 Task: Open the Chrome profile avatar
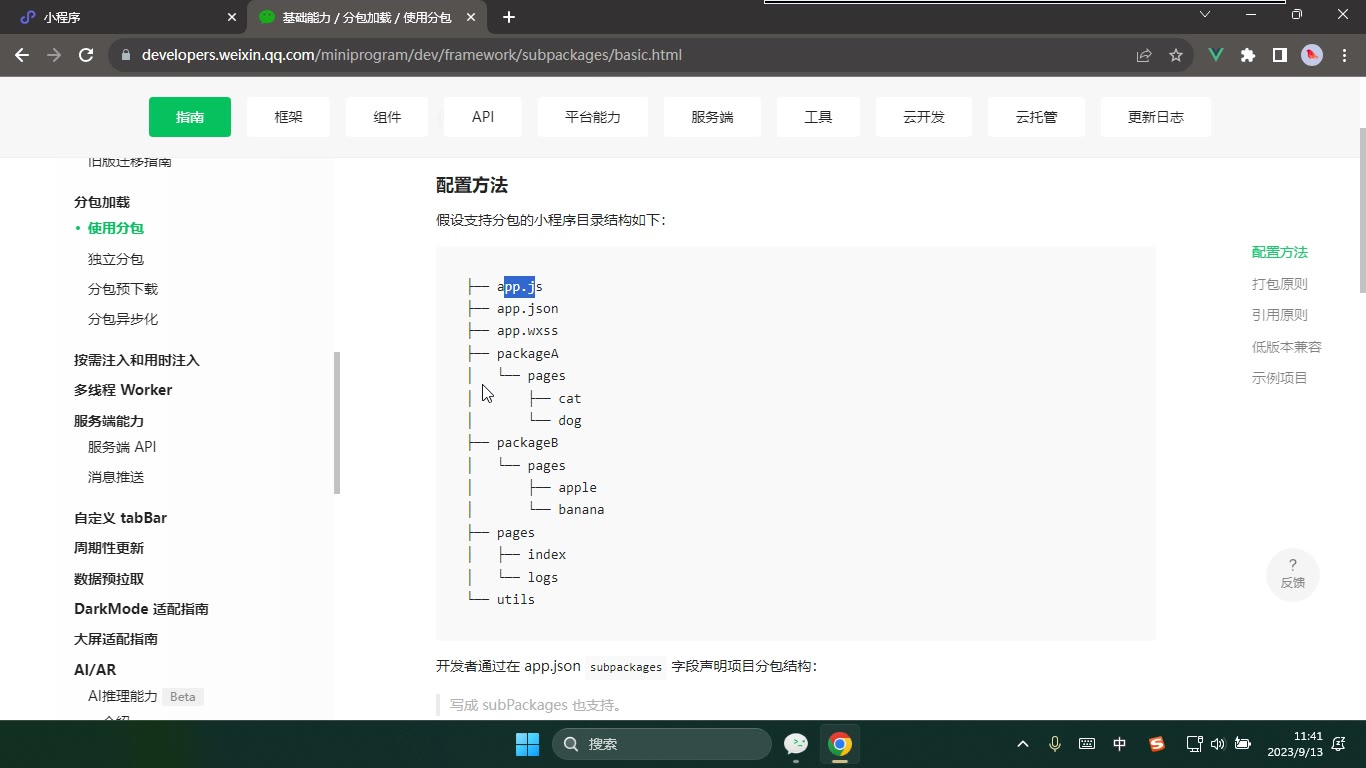[1312, 55]
